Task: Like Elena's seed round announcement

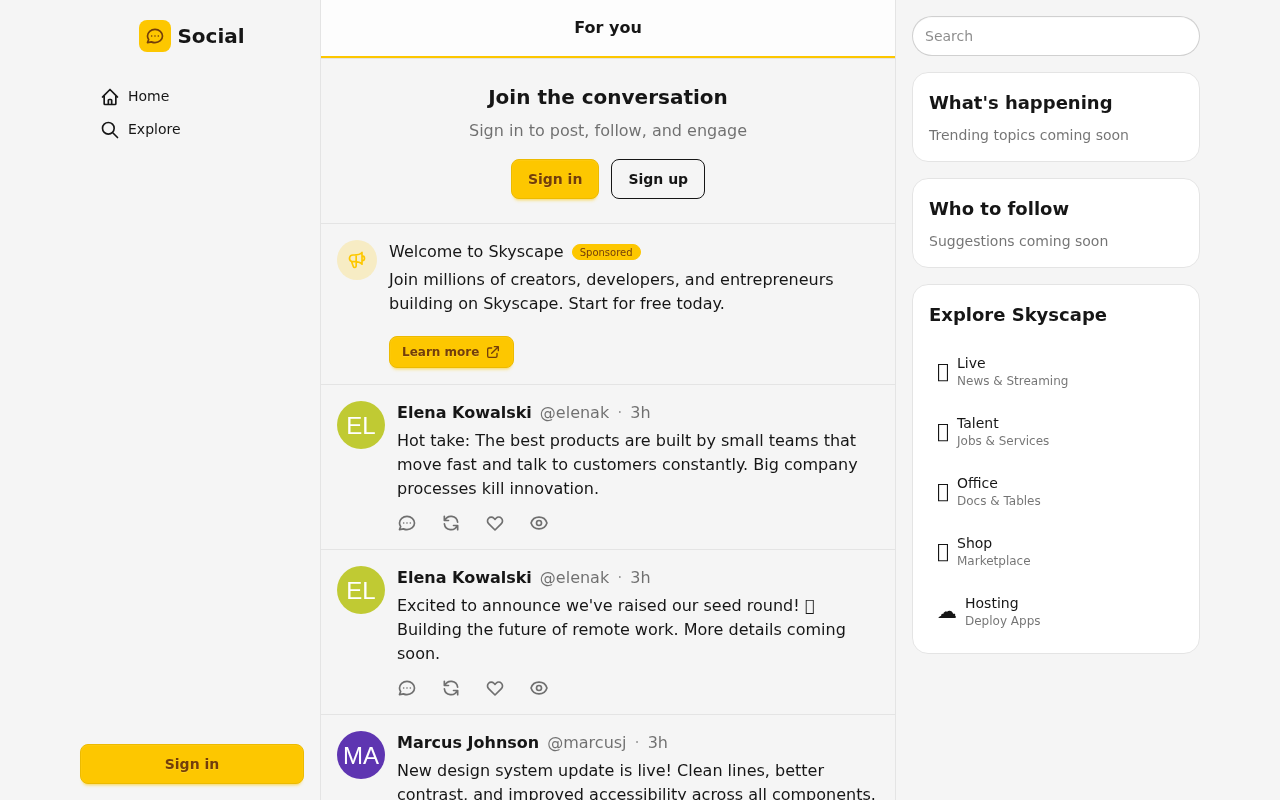Action: click(x=495, y=688)
